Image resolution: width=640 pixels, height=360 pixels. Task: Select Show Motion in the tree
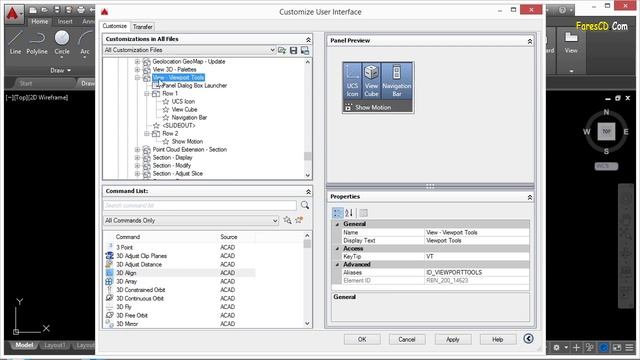187,142
